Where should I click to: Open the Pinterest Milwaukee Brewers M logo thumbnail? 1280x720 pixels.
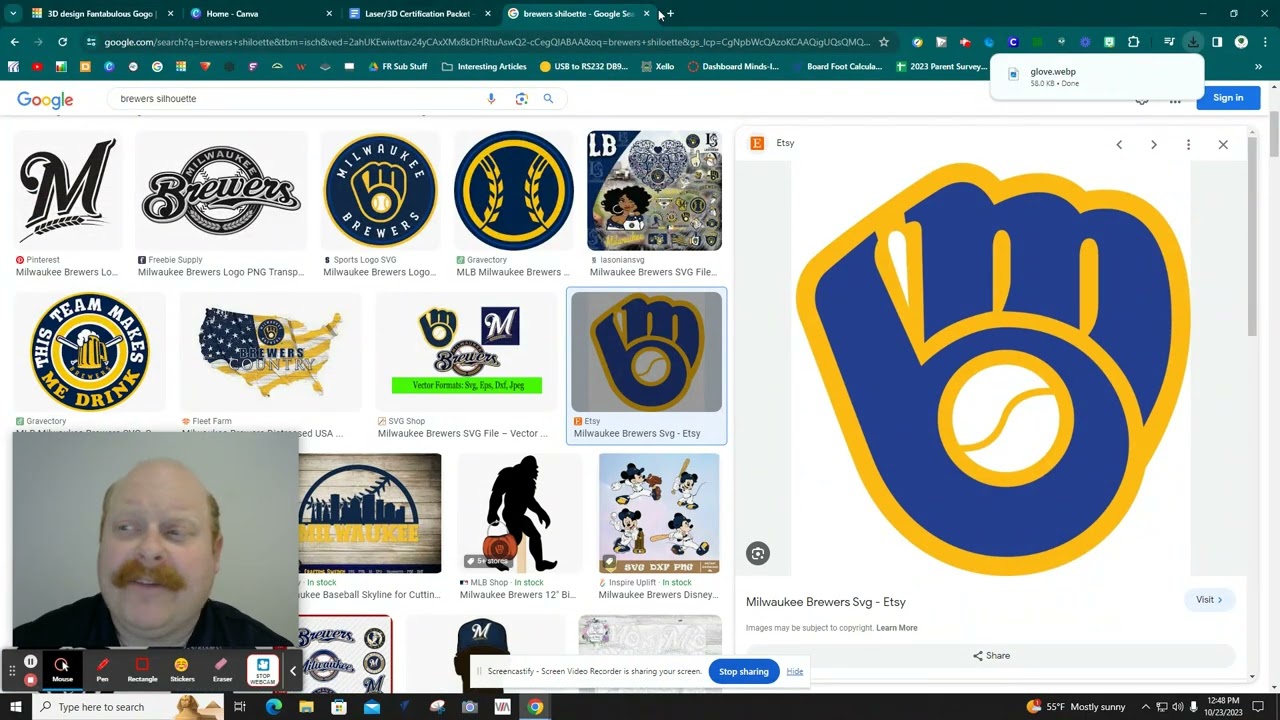(67, 190)
